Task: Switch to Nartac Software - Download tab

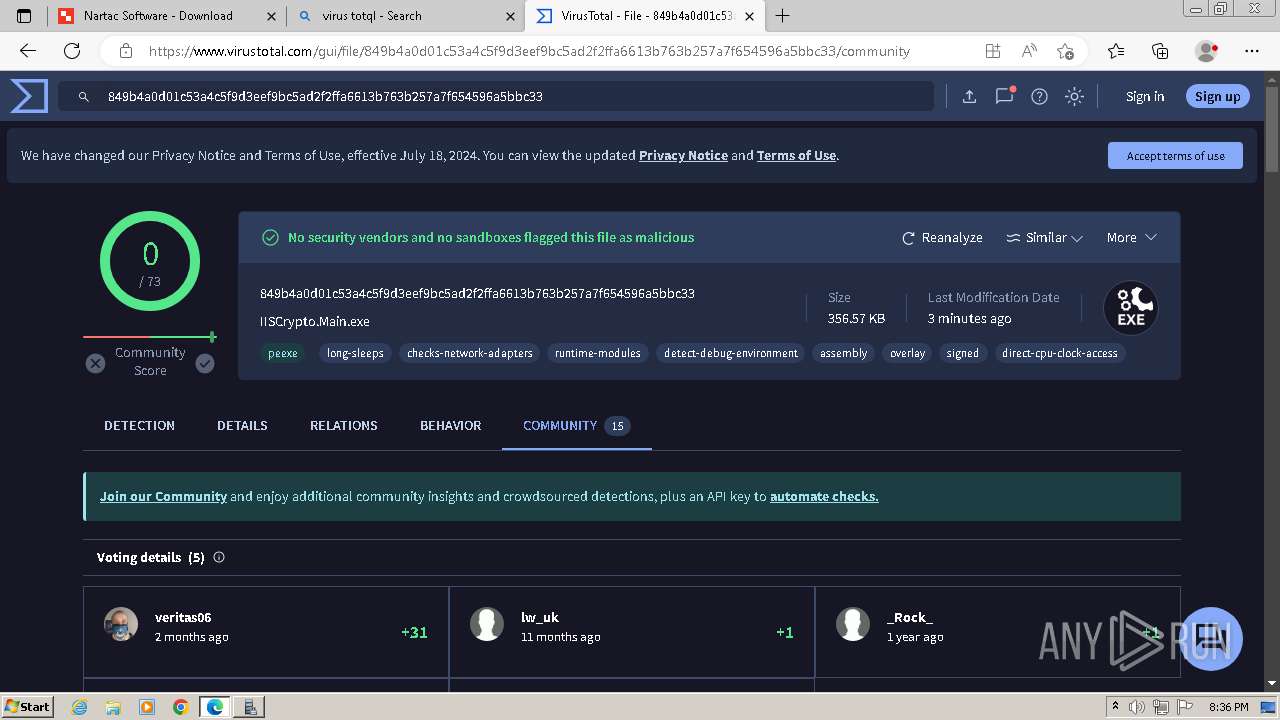Action: click(x=167, y=16)
